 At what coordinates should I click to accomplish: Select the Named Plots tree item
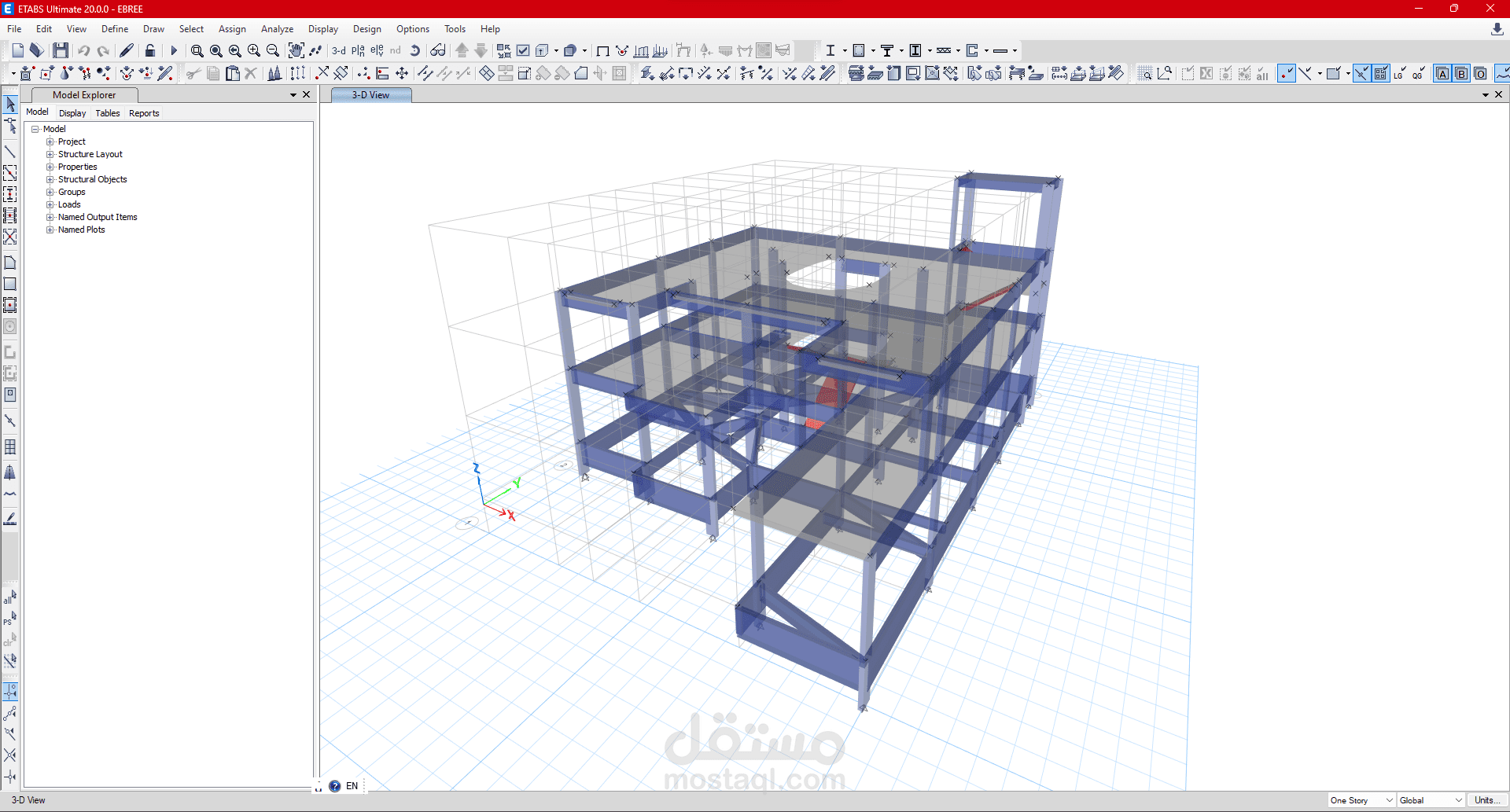point(81,230)
